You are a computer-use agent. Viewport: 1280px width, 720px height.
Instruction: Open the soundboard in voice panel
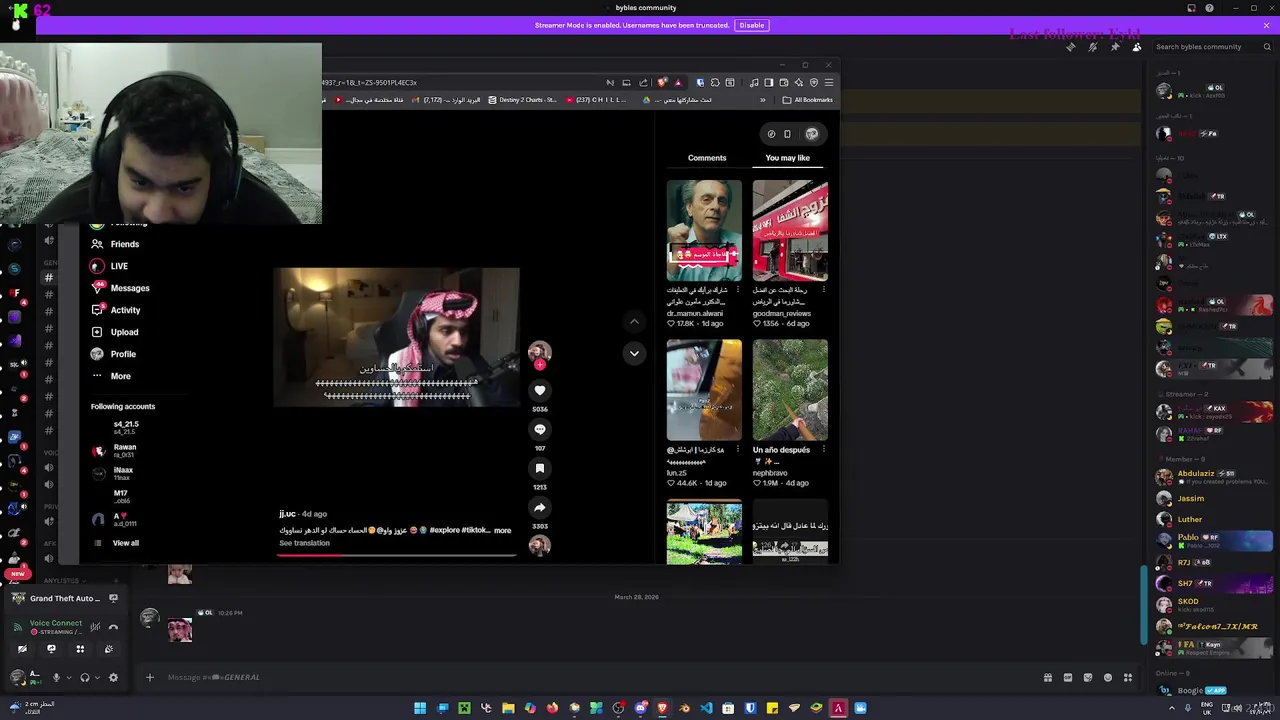[x=109, y=649]
